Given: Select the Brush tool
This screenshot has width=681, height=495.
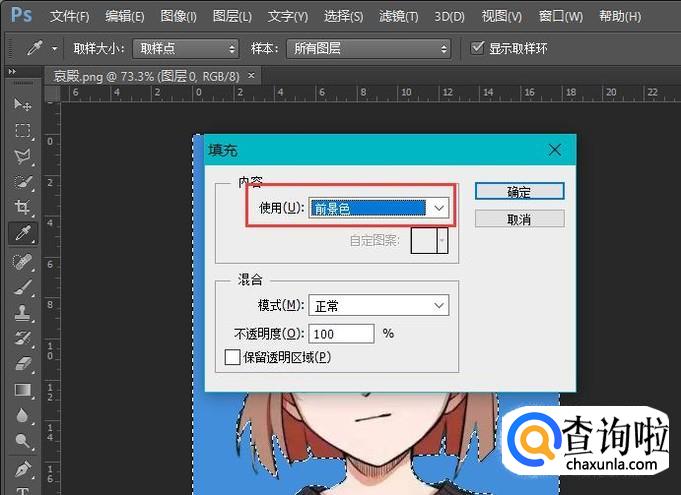Looking at the screenshot, I should (x=22, y=287).
